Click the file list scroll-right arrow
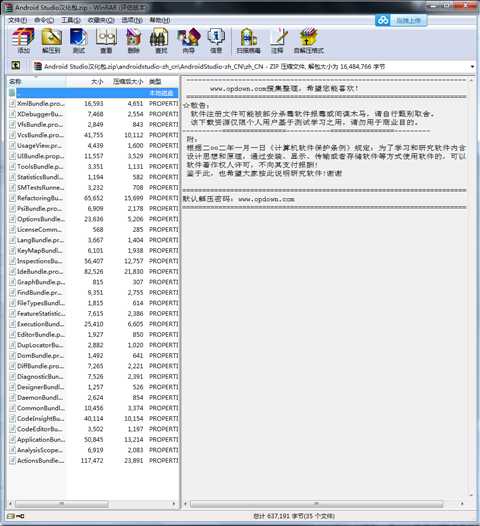 [x=173, y=504]
